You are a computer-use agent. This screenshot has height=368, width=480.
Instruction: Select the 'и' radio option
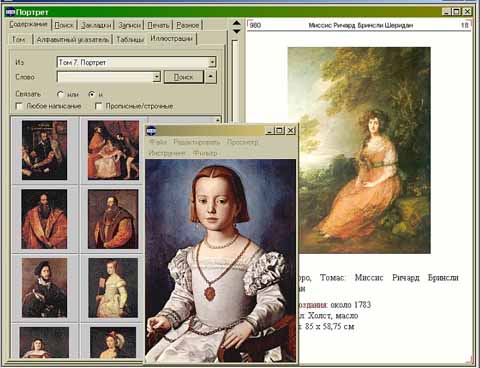click(91, 94)
